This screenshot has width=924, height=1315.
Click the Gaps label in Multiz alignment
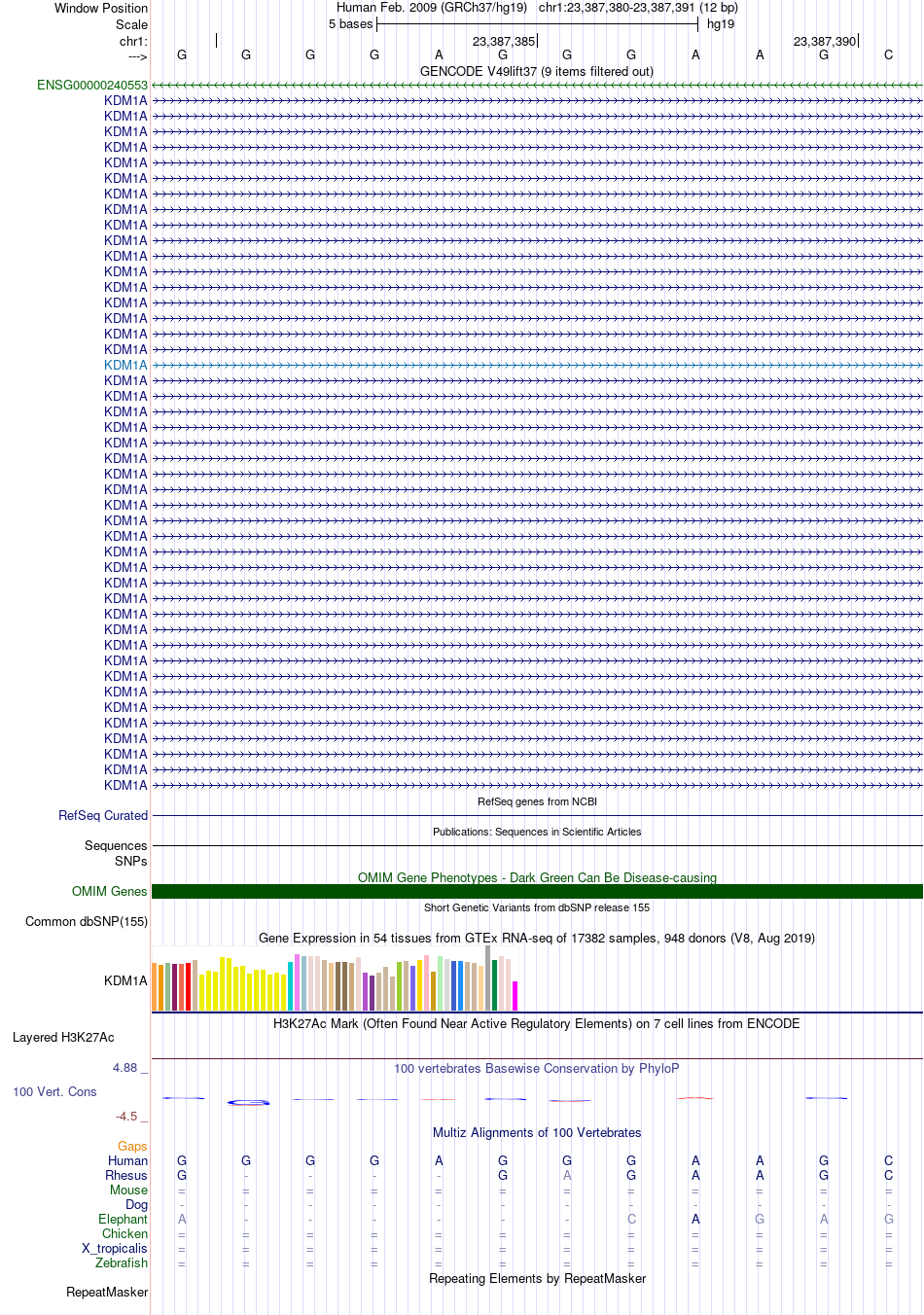[132, 1147]
